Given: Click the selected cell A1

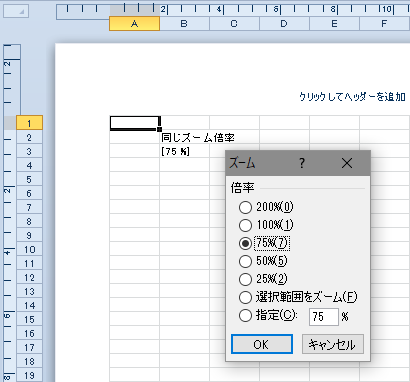Looking at the screenshot, I should click(135, 123).
